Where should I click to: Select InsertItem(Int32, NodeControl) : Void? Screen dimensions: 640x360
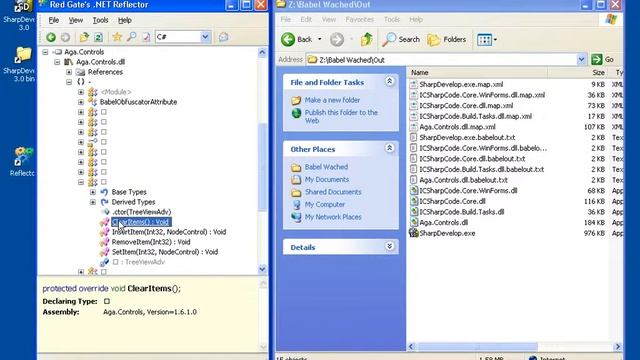[169, 232]
